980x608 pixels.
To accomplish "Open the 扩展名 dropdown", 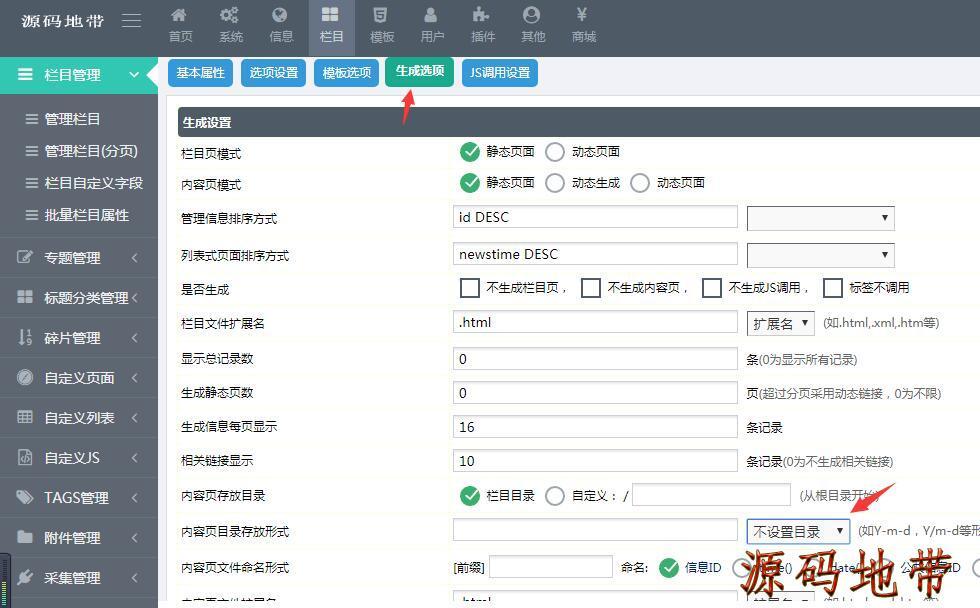I will (x=781, y=323).
